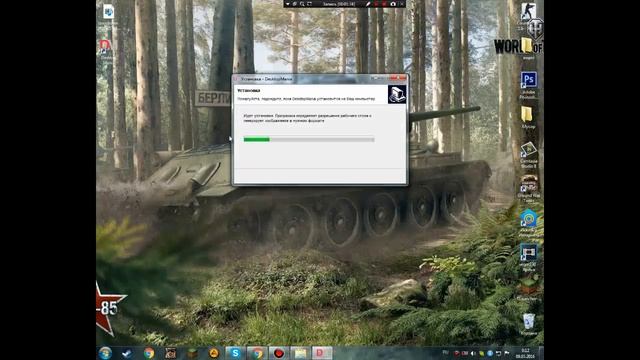Click the show desktop strip at taskbar end
The width and height of the screenshot is (640, 360).
[541, 353]
